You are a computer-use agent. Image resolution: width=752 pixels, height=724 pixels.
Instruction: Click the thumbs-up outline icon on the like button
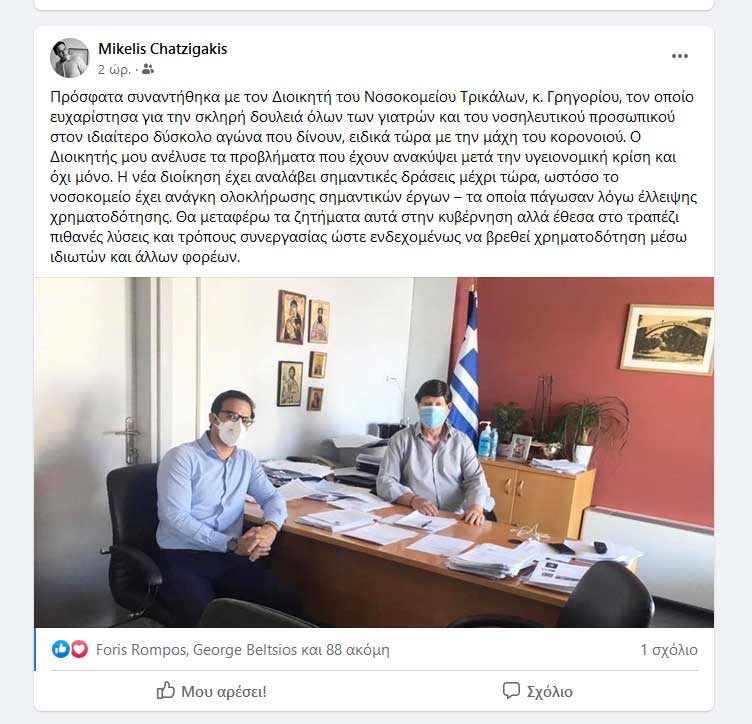pyautogui.click(x=165, y=690)
